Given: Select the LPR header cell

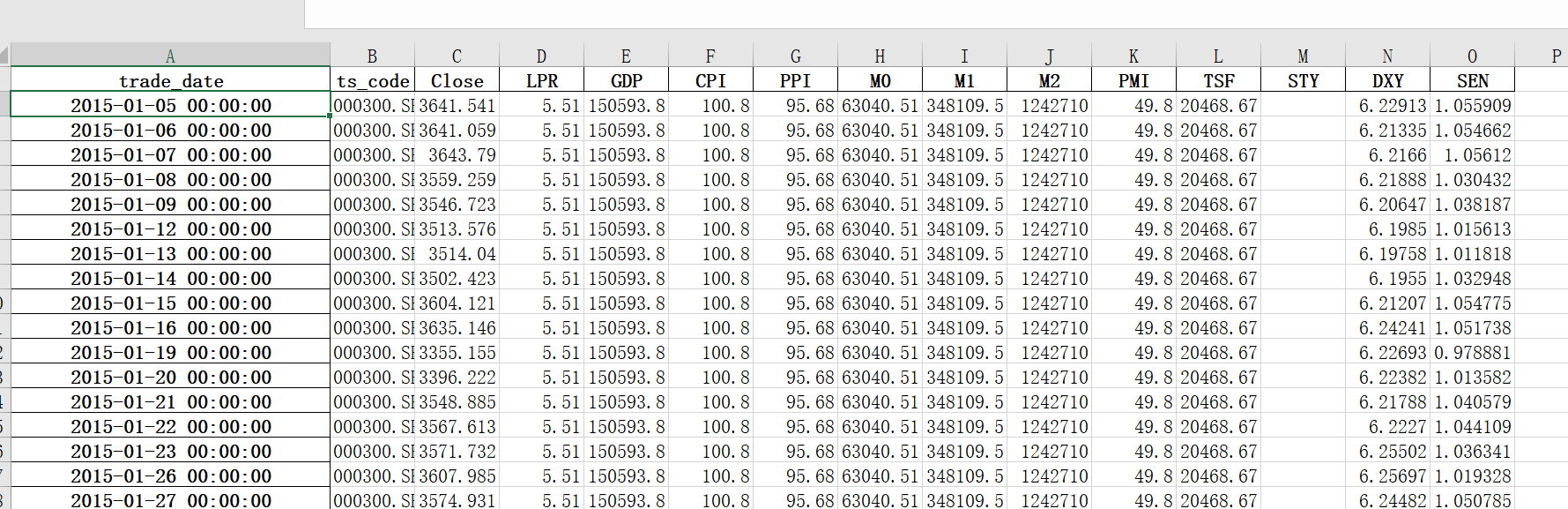Looking at the screenshot, I should click(541, 80).
